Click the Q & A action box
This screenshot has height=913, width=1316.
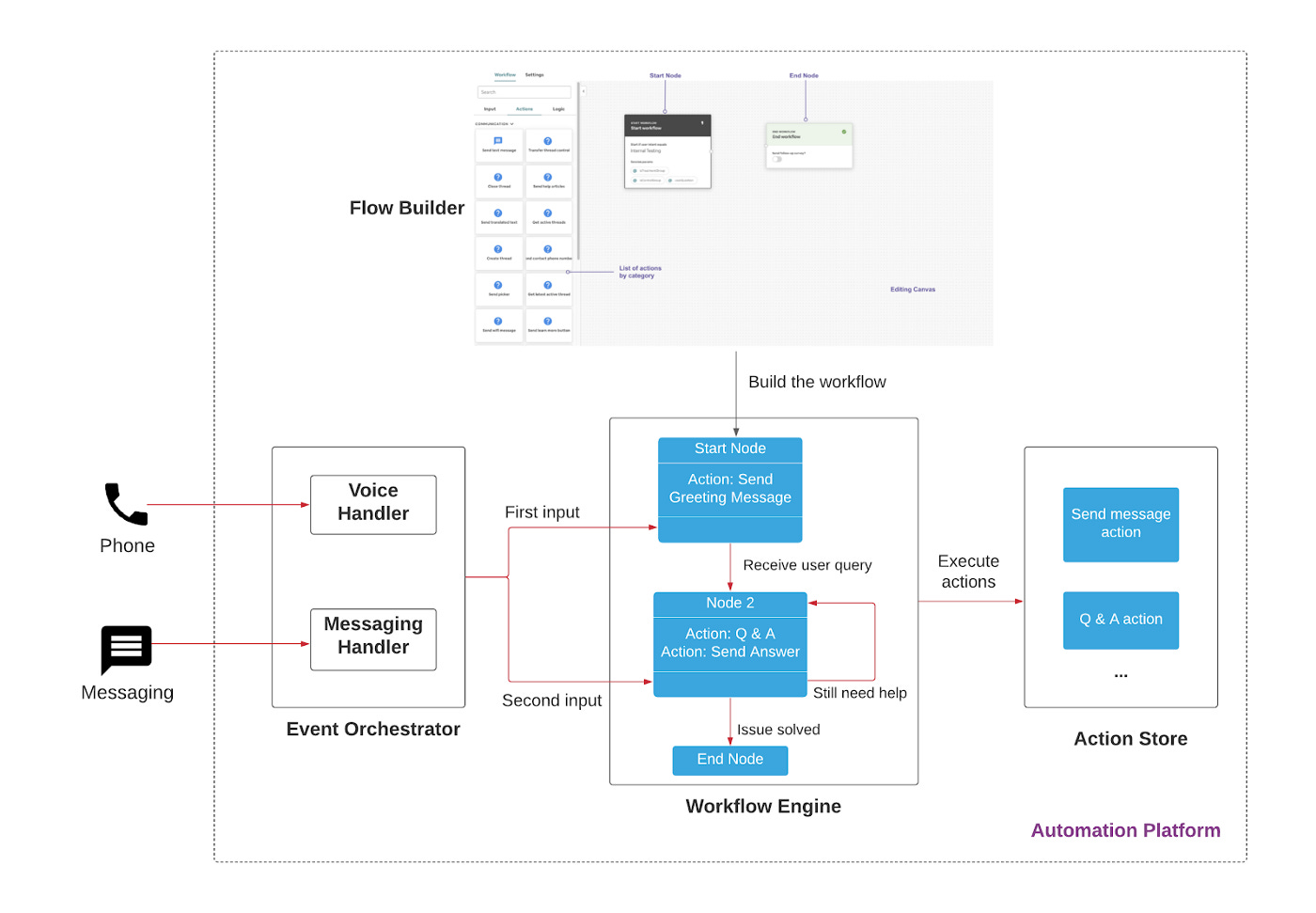[x=1121, y=620]
